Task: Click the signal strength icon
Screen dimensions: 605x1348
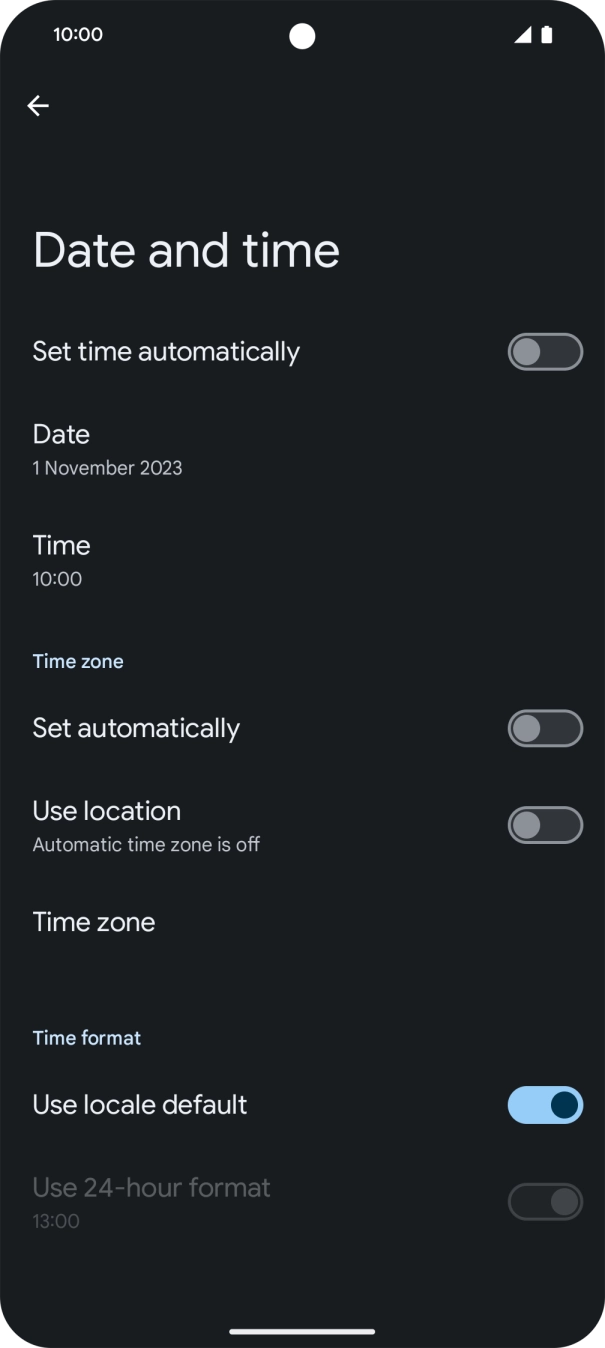Action: [x=522, y=34]
